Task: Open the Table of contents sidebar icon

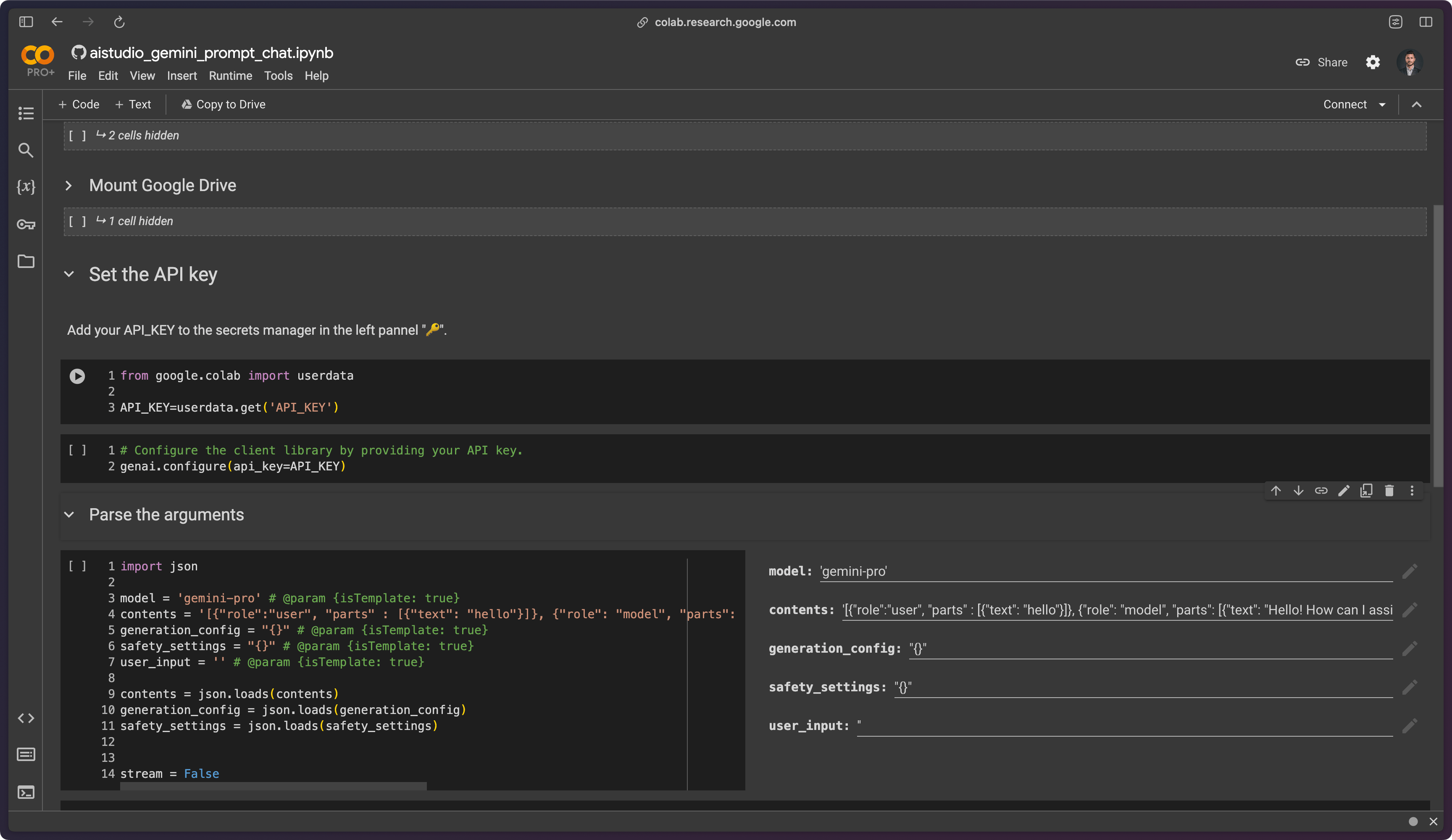Action: (26, 113)
